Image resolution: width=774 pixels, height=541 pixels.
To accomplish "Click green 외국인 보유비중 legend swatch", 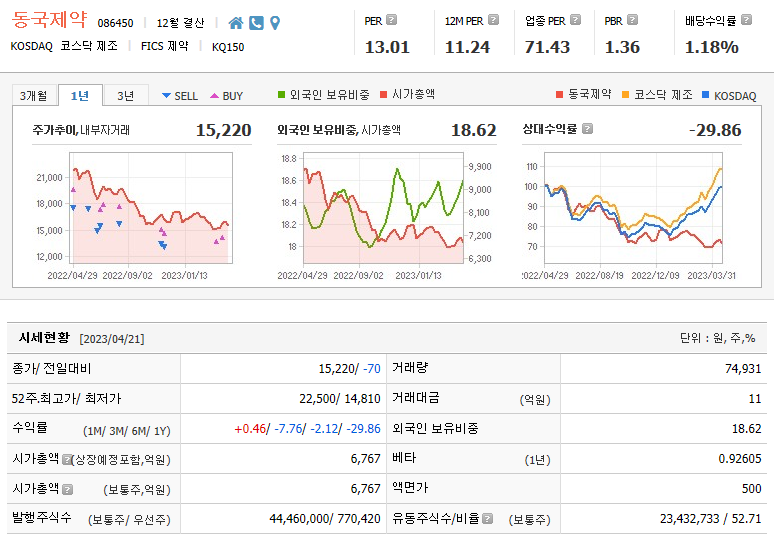I will coord(281,94).
